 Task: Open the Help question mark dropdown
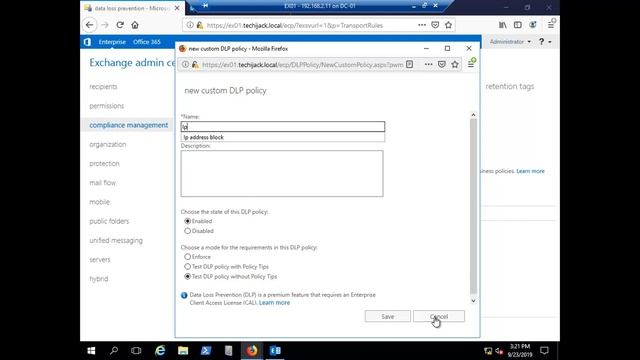[545, 42]
